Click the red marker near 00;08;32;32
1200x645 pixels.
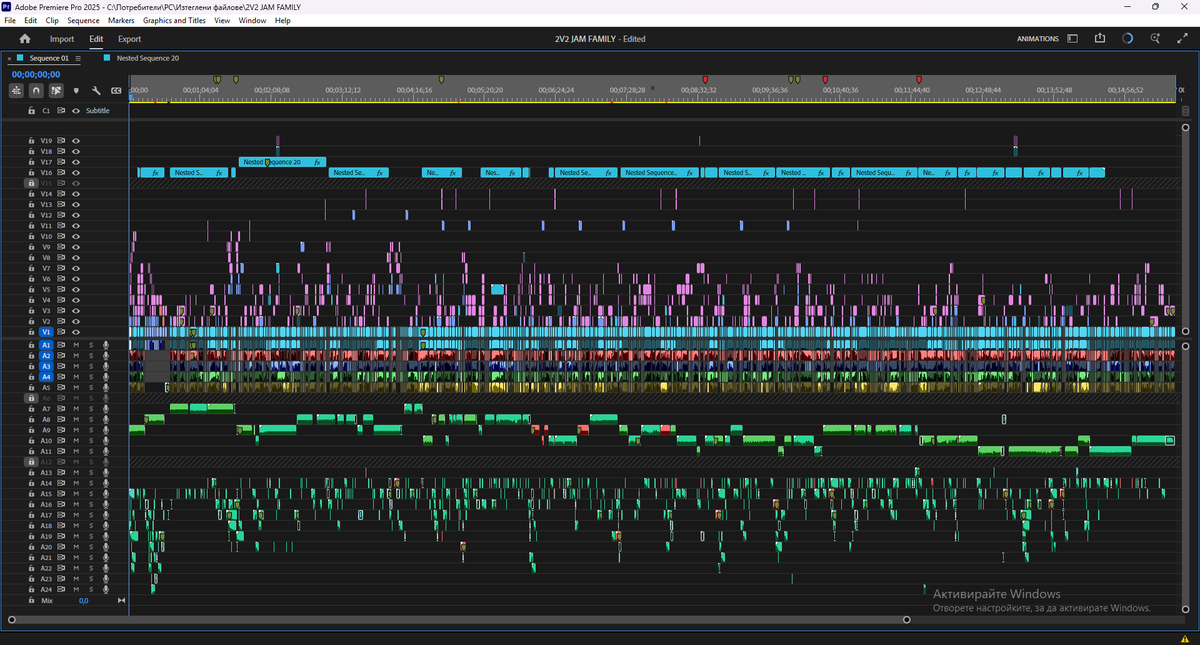(x=705, y=79)
